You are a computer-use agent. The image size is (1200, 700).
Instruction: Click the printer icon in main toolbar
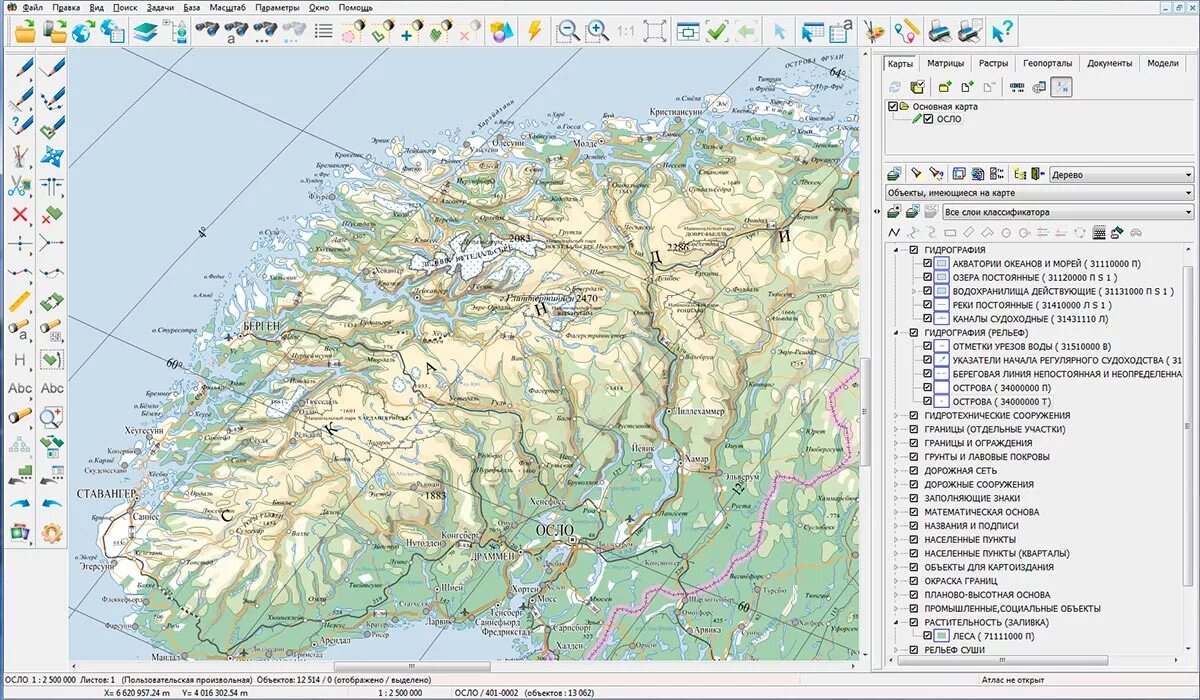pyautogui.click(x=940, y=31)
